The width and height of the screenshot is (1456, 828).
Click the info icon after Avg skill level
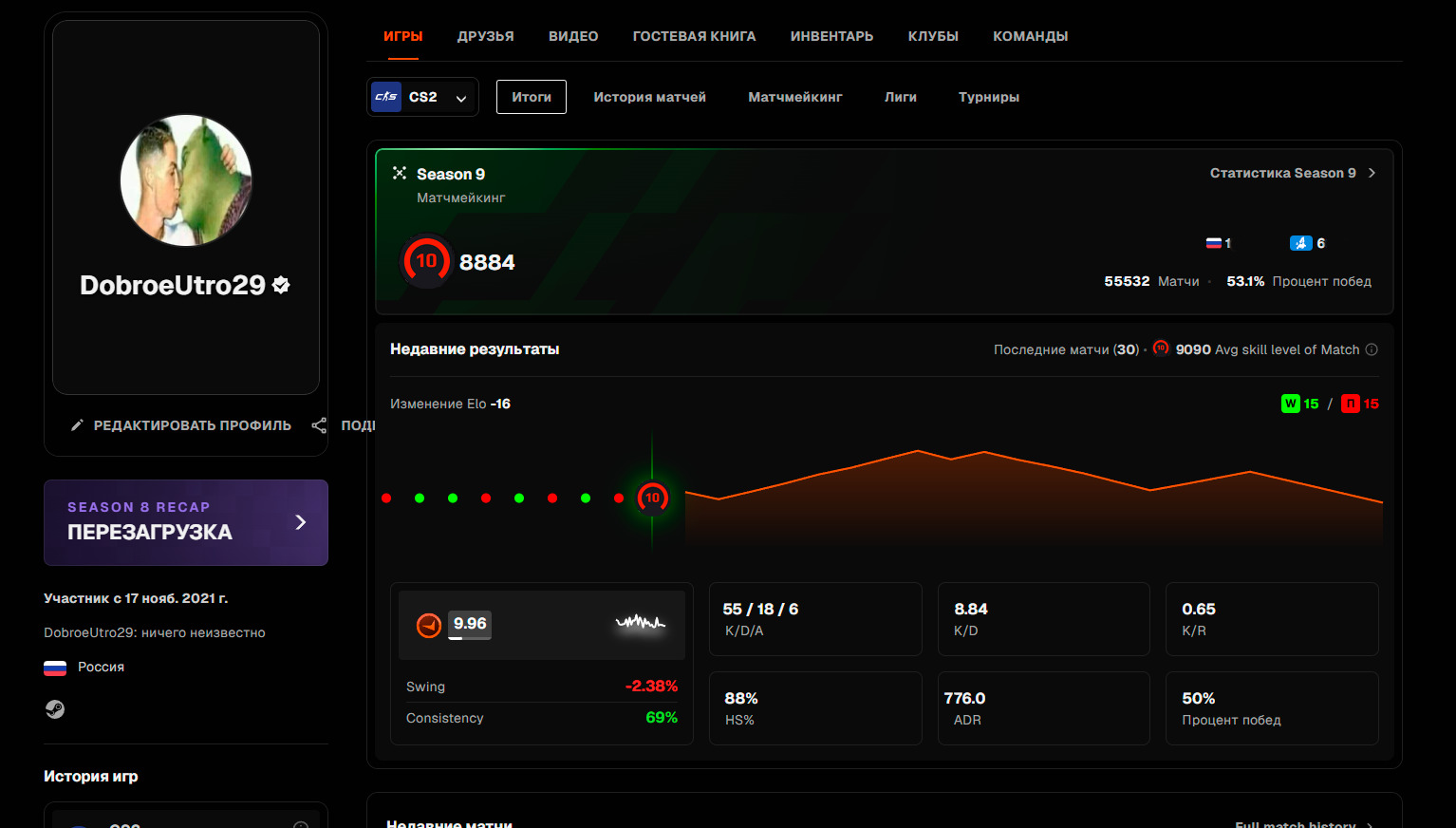pyautogui.click(x=1372, y=349)
